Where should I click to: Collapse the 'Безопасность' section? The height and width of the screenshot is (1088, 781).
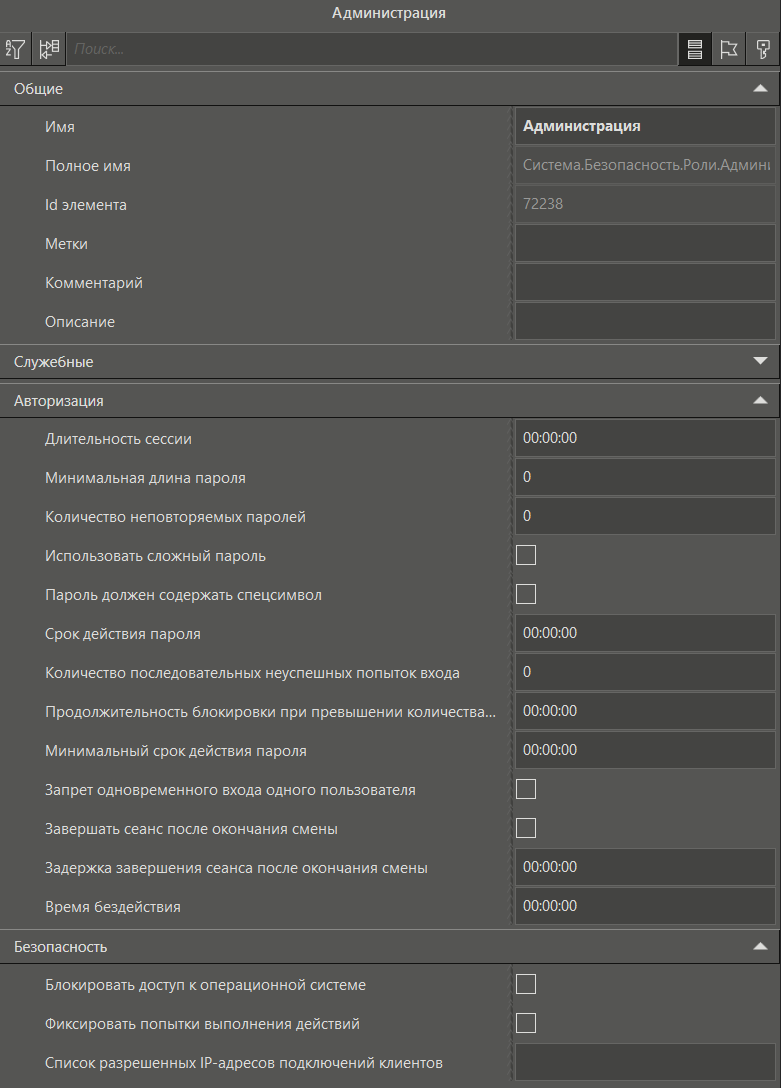pyautogui.click(x=760, y=946)
